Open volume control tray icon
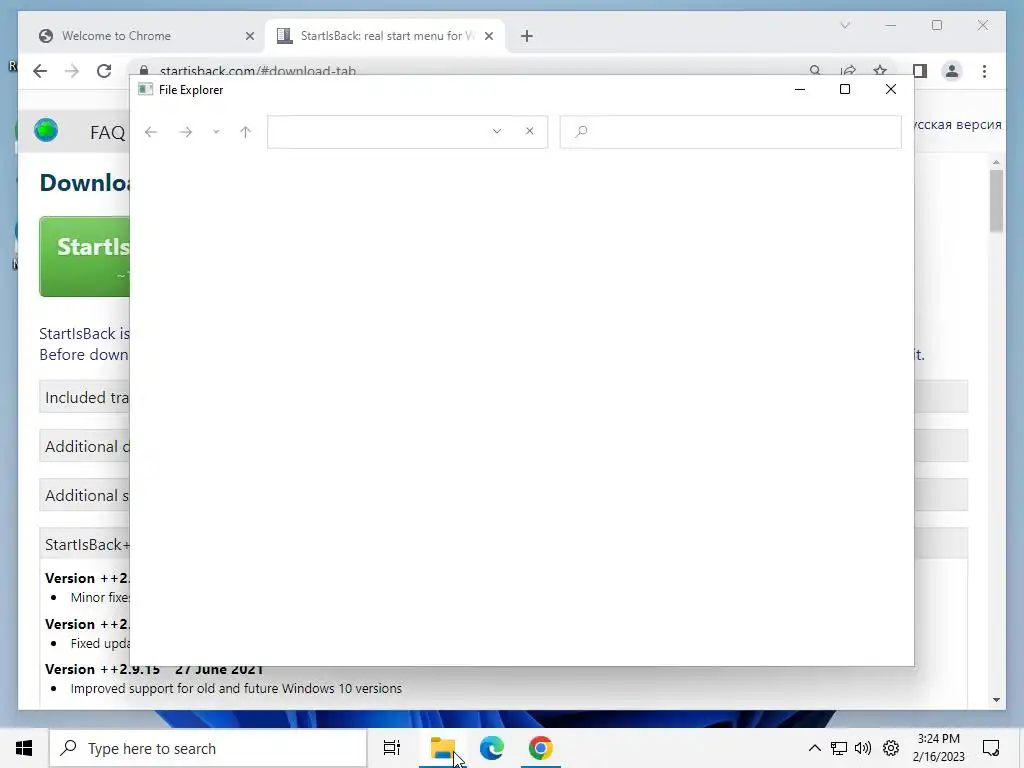The image size is (1024, 768). [x=863, y=748]
